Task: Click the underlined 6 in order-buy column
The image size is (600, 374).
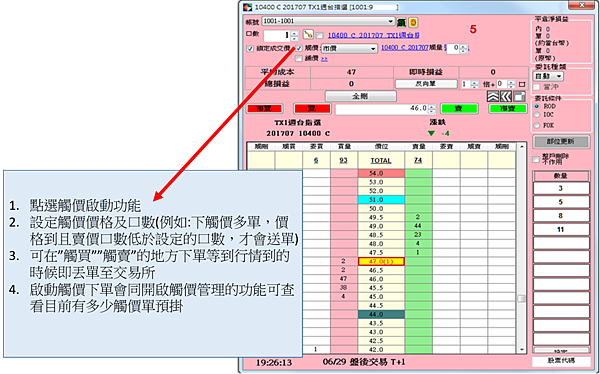Action: pos(316,160)
